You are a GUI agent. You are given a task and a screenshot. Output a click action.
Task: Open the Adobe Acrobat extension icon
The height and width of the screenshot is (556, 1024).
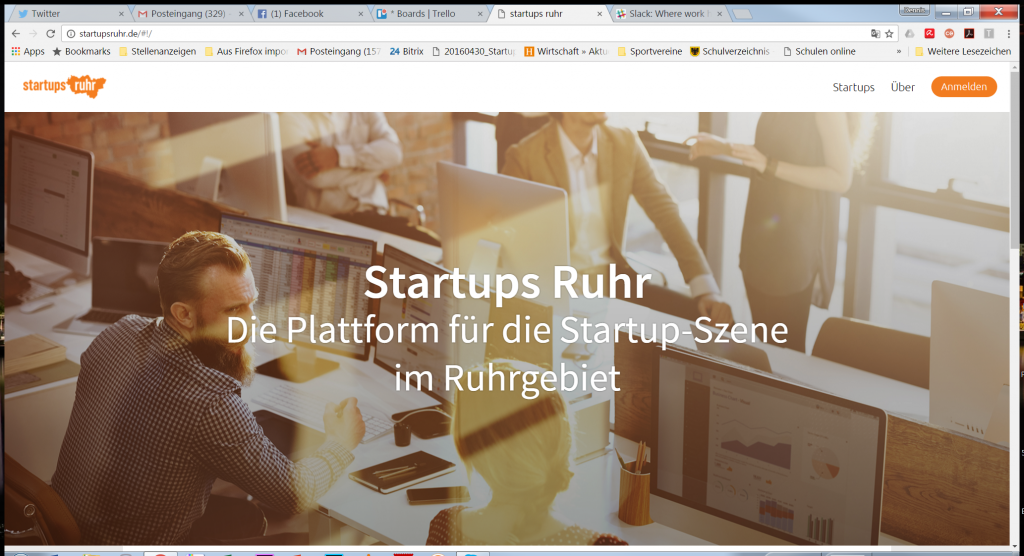(969, 33)
